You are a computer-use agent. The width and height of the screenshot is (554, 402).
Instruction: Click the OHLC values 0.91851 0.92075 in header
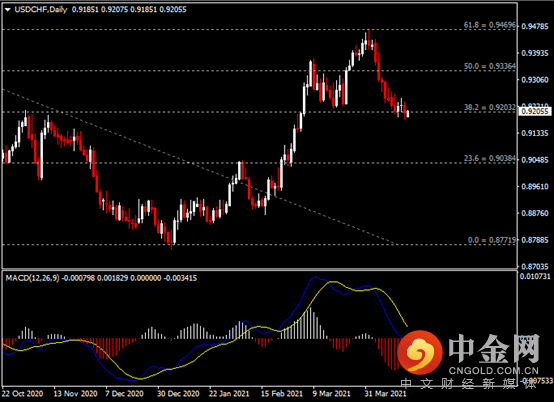coord(100,10)
